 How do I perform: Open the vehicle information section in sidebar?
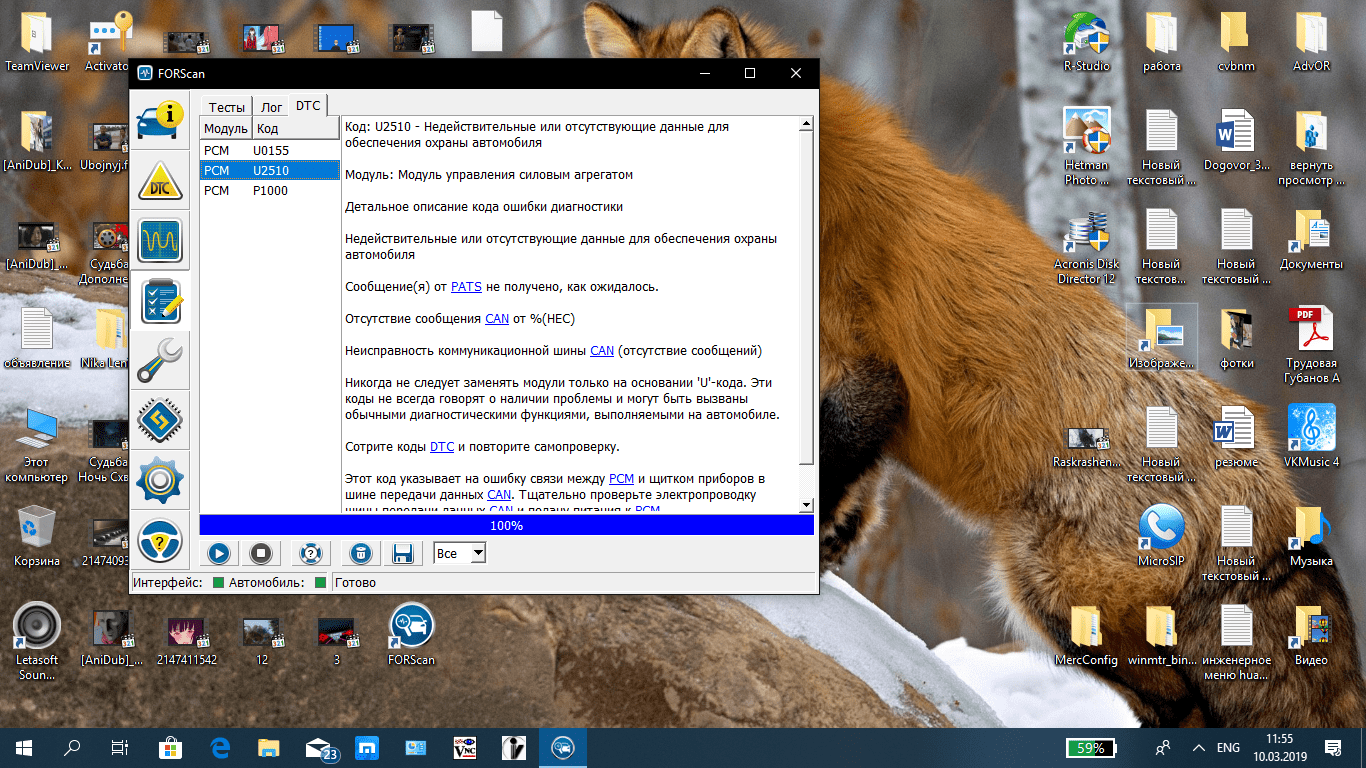(159, 118)
